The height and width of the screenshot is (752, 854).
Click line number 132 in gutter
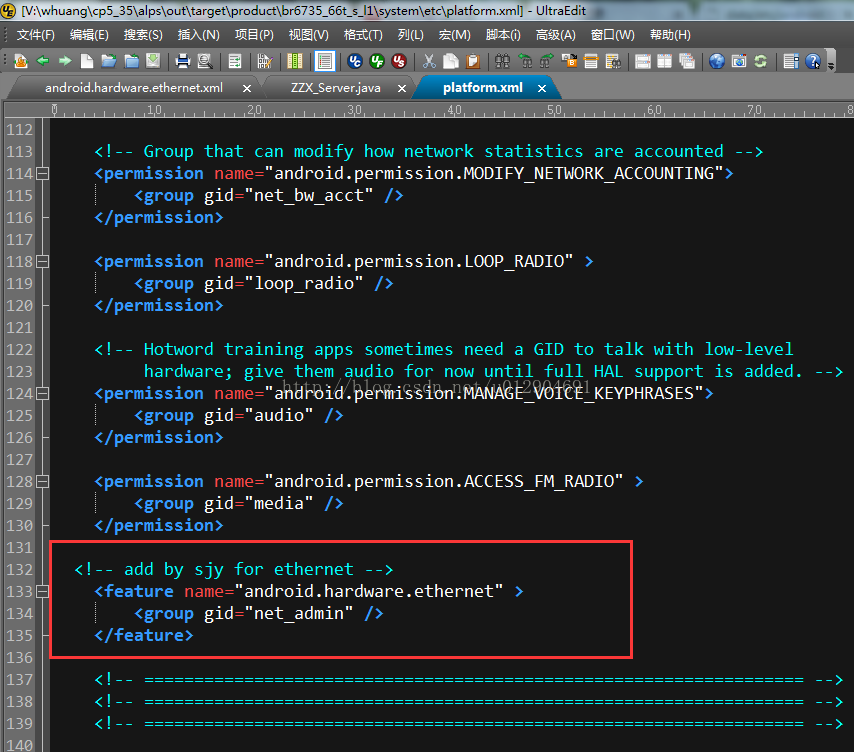(x=20, y=570)
